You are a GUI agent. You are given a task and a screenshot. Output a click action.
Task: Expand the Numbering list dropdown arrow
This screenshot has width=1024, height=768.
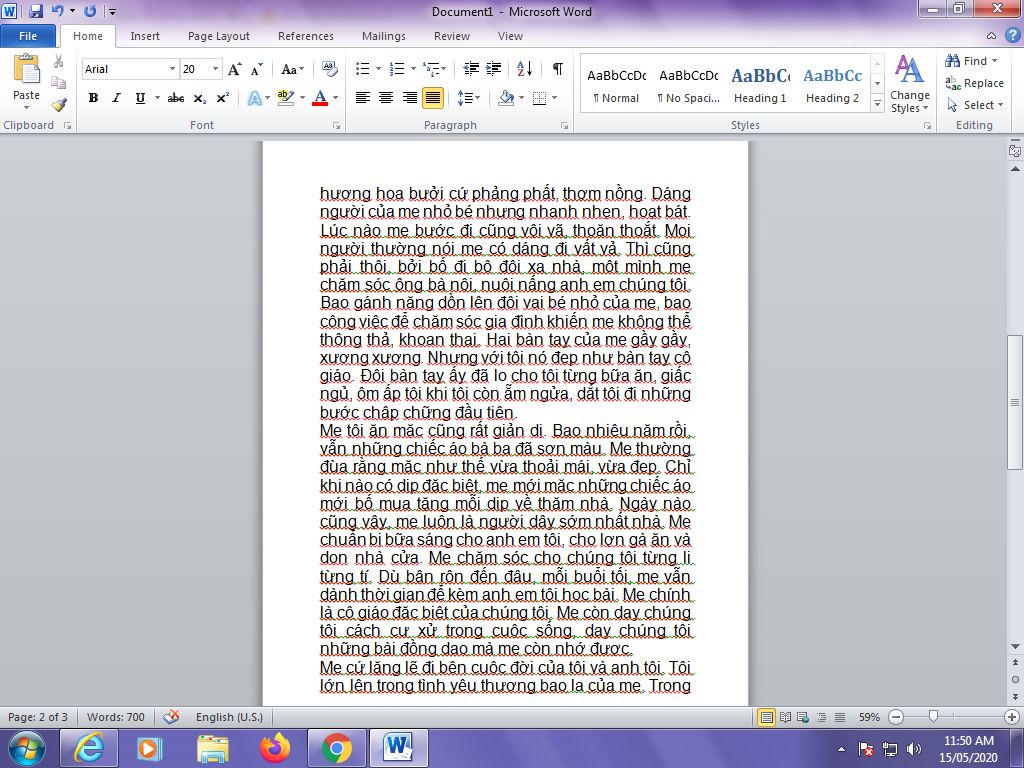(413, 69)
